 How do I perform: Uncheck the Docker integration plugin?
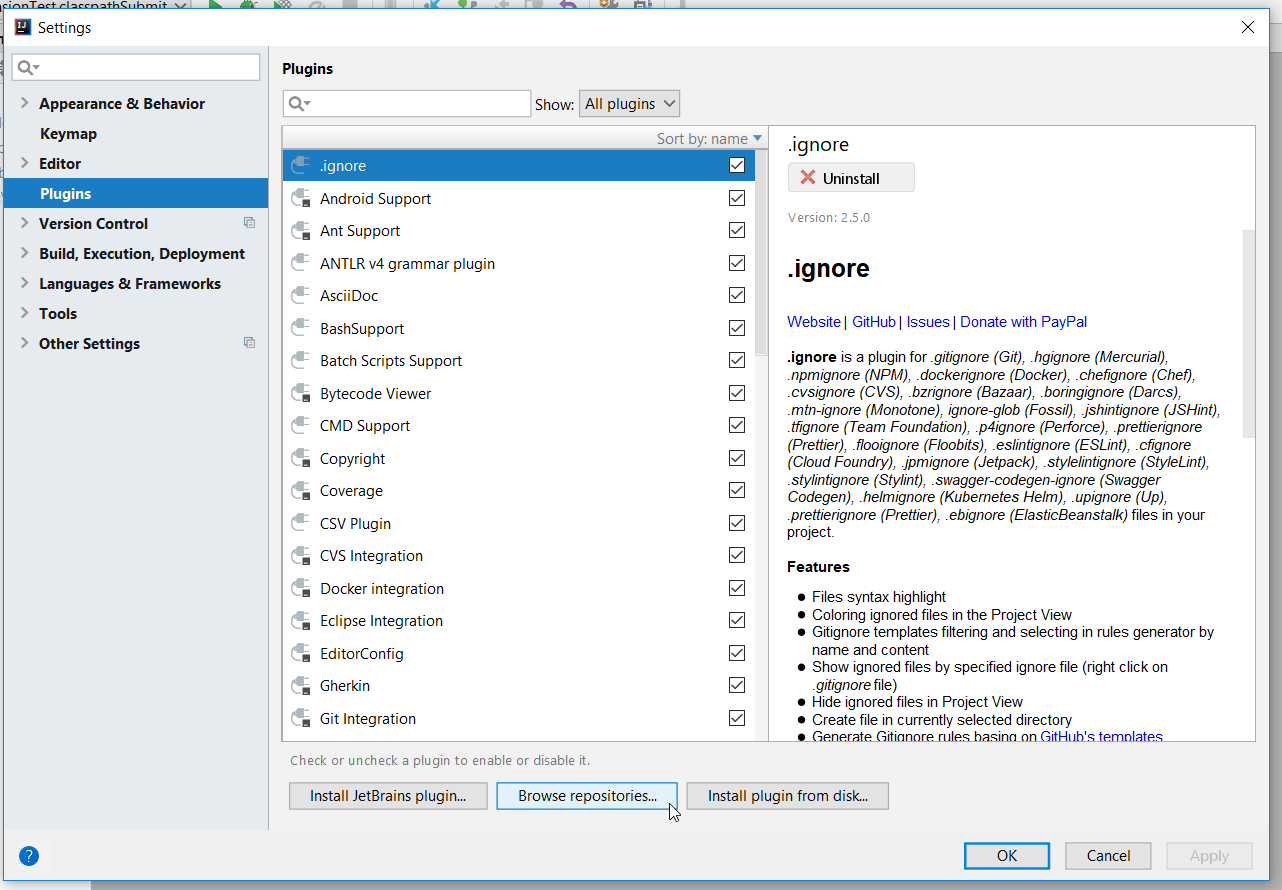(737, 588)
